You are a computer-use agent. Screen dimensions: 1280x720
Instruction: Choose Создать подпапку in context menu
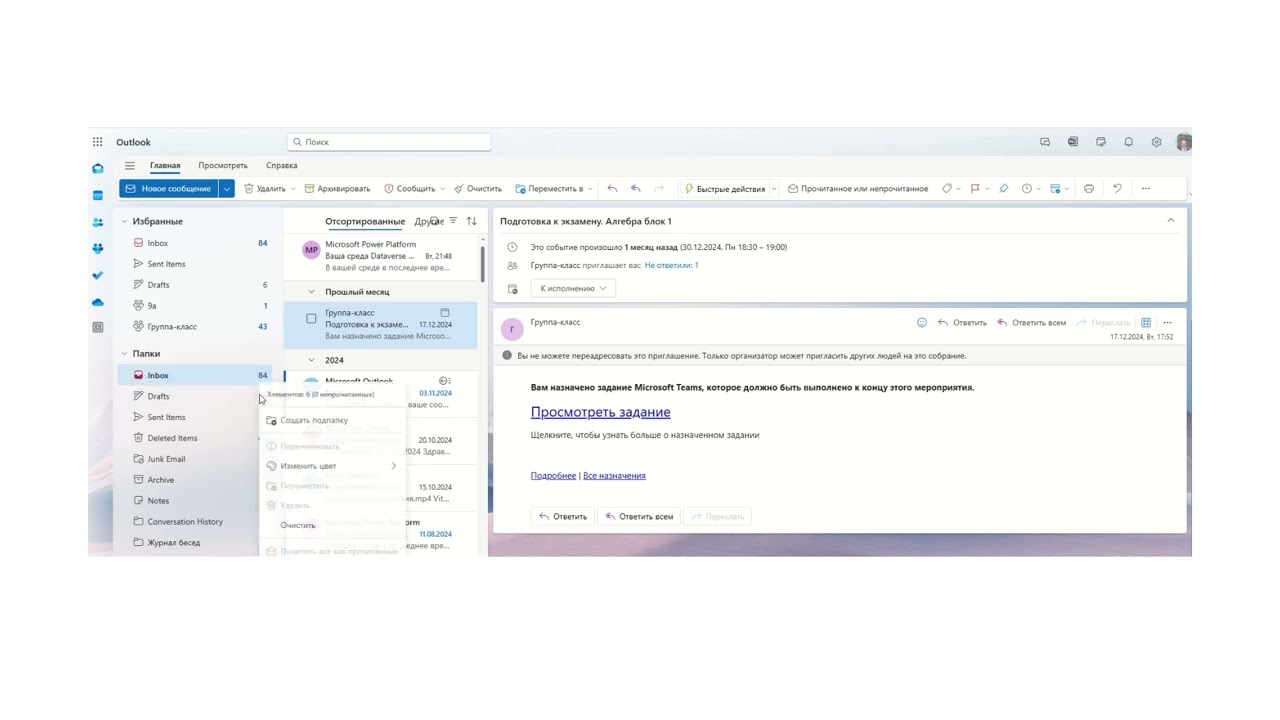(333, 420)
